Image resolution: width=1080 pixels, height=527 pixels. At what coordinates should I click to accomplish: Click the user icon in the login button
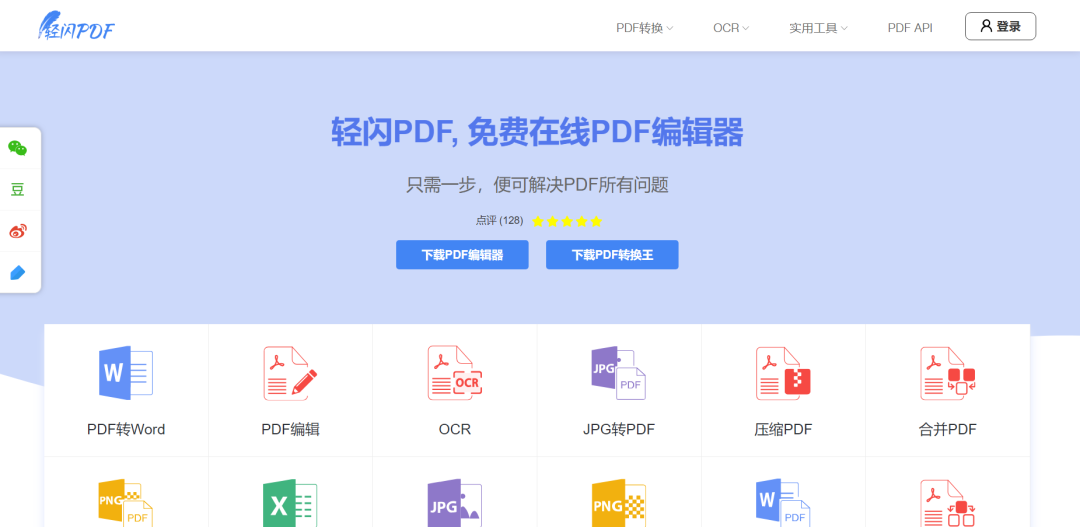986,26
